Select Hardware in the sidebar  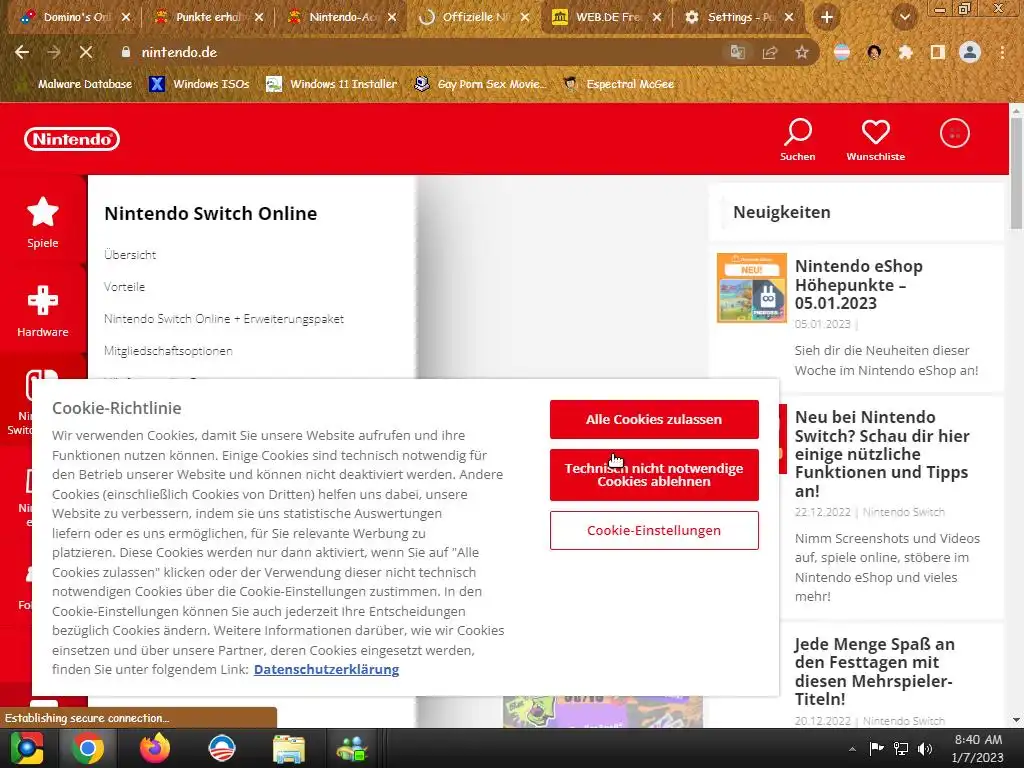[42, 311]
